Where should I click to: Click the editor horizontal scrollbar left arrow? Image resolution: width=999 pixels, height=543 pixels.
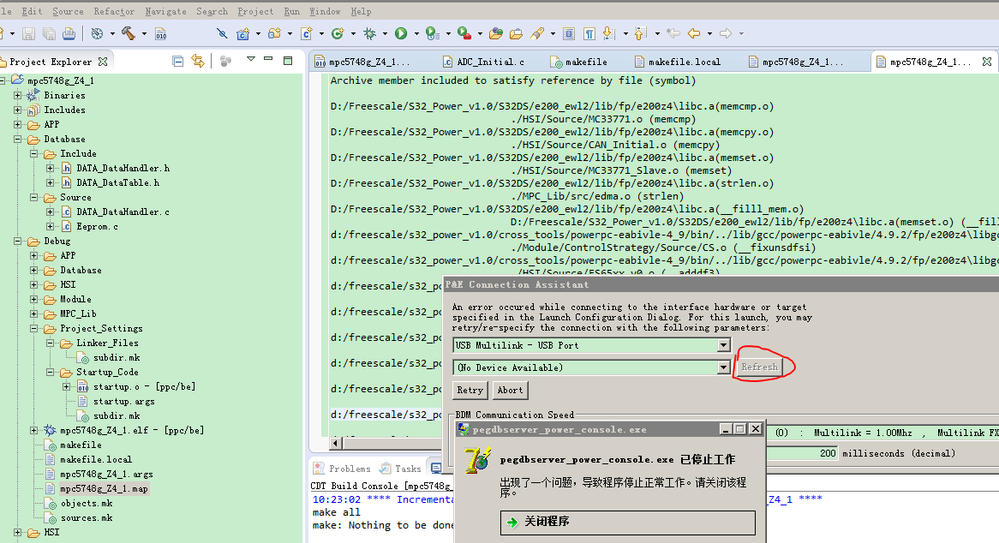336,443
